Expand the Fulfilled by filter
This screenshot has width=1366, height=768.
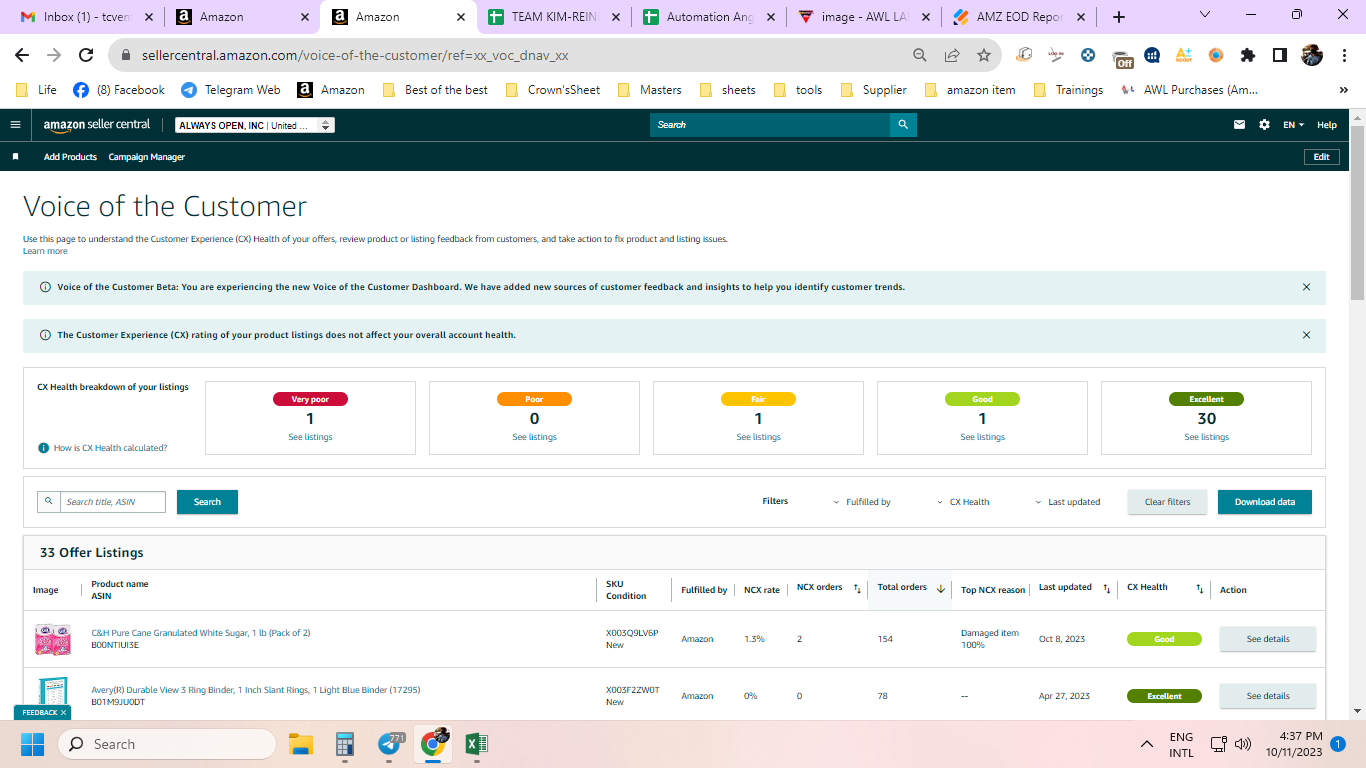pos(862,502)
